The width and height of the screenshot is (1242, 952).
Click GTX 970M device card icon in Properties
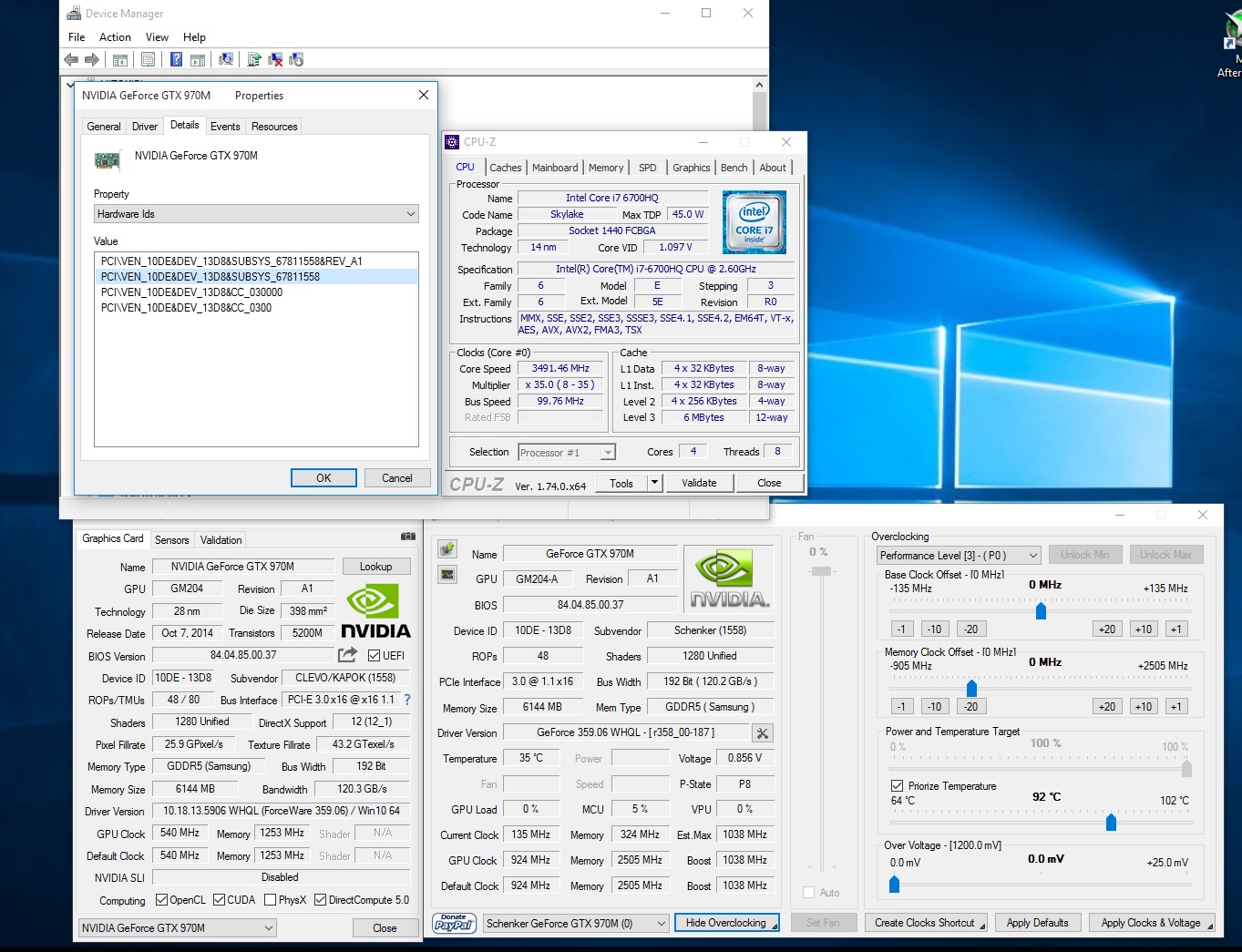tap(108, 161)
